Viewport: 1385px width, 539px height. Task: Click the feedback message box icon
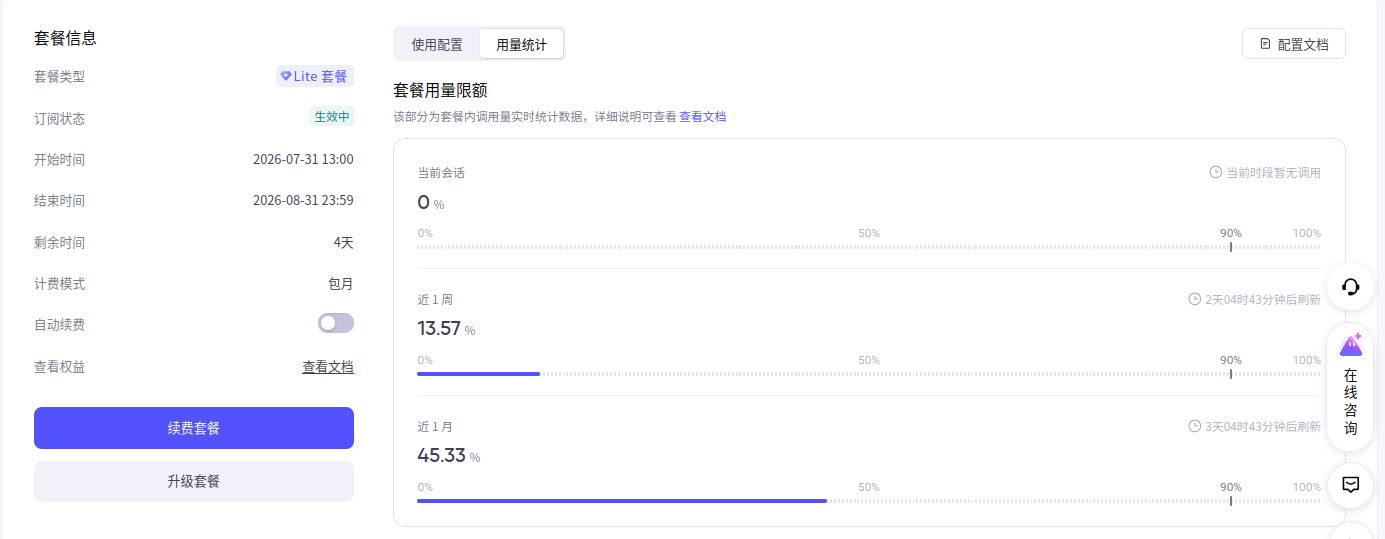coord(1350,484)
